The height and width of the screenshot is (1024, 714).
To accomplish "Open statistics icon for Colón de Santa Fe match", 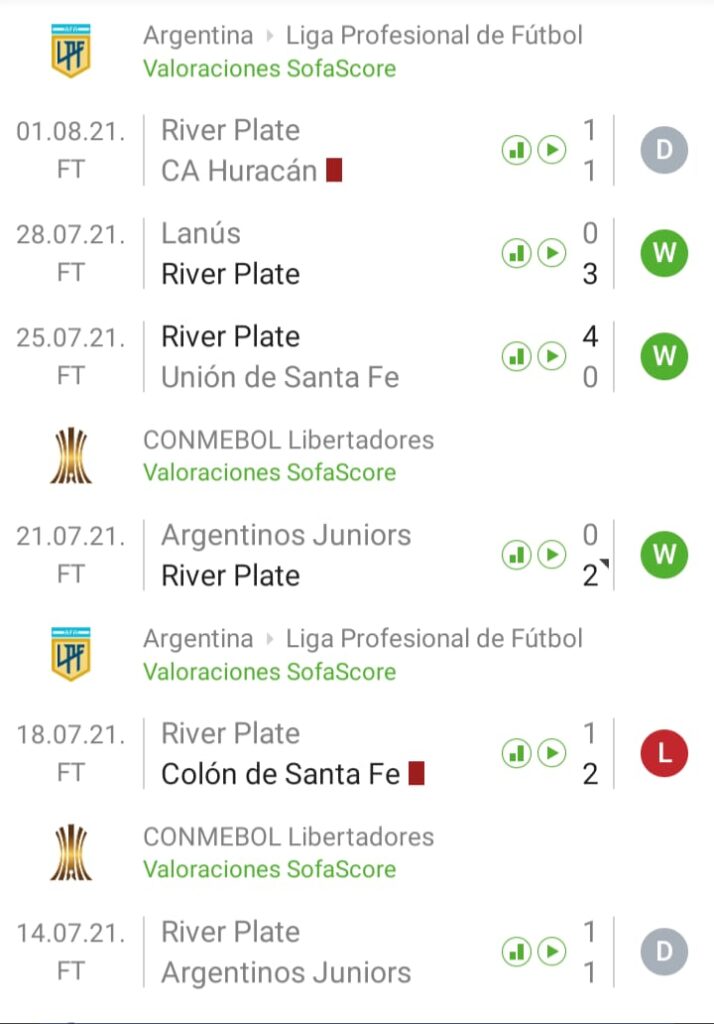I will coord(516,753).
